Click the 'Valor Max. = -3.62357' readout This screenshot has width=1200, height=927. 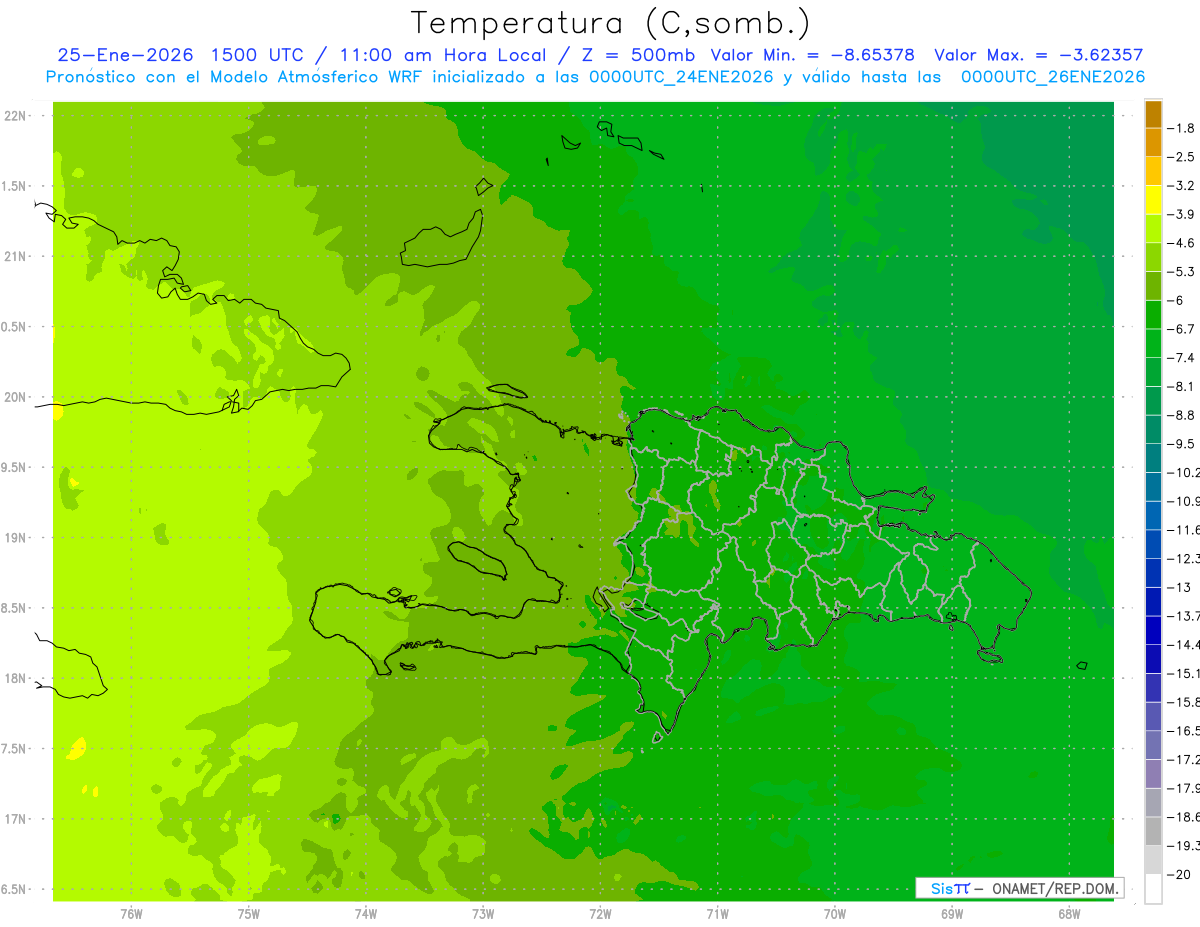[1038, 56]
